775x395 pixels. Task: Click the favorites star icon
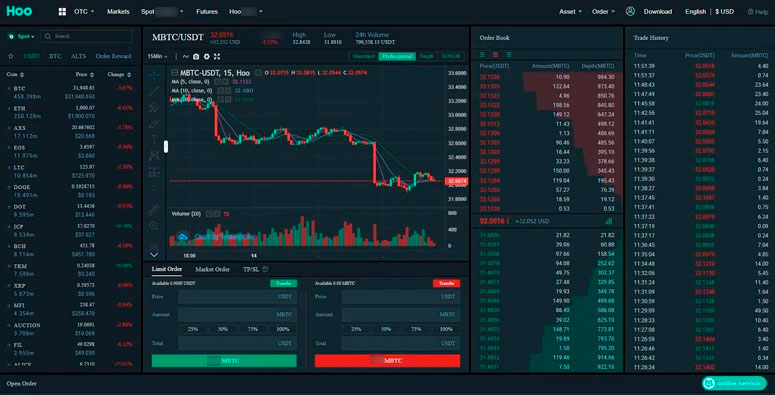coord(11,56)
